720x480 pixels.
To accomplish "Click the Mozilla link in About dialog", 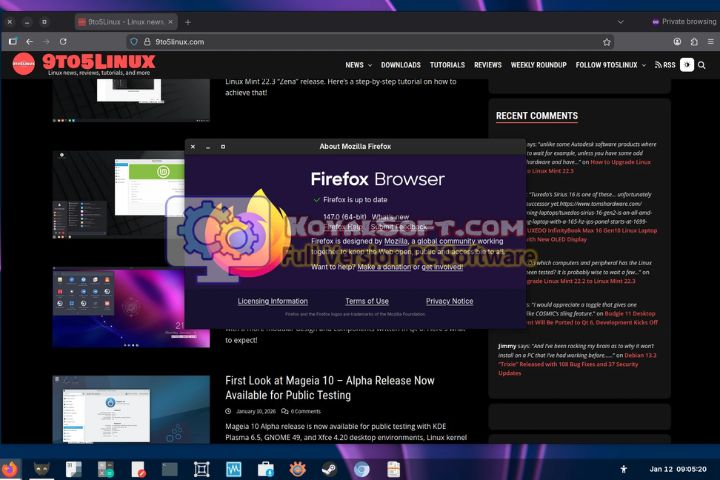I will (396, 241).
